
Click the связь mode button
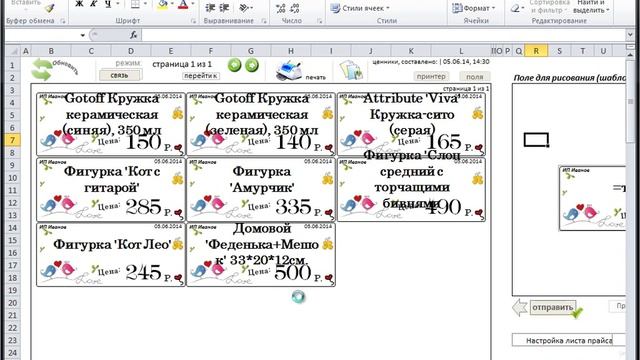120,76
